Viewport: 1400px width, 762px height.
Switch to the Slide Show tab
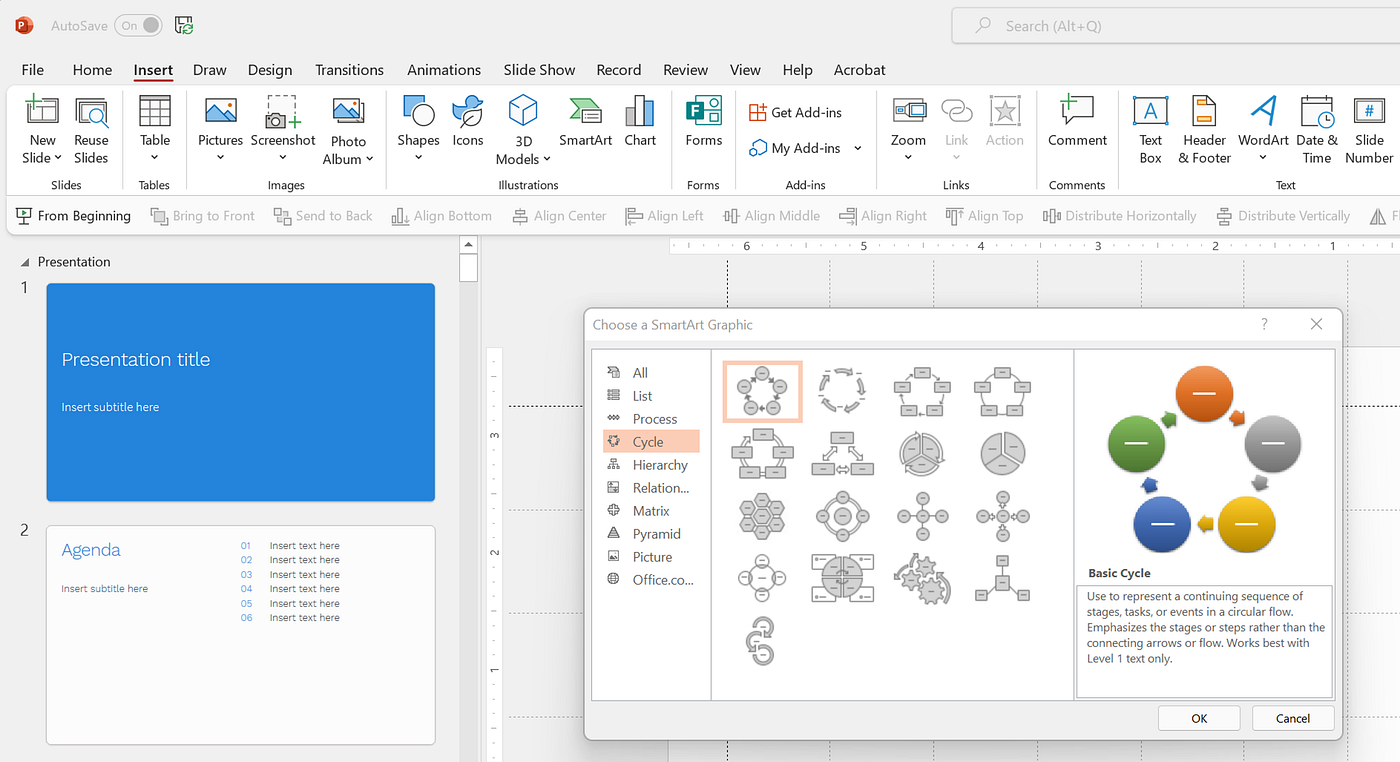[539, 70]
